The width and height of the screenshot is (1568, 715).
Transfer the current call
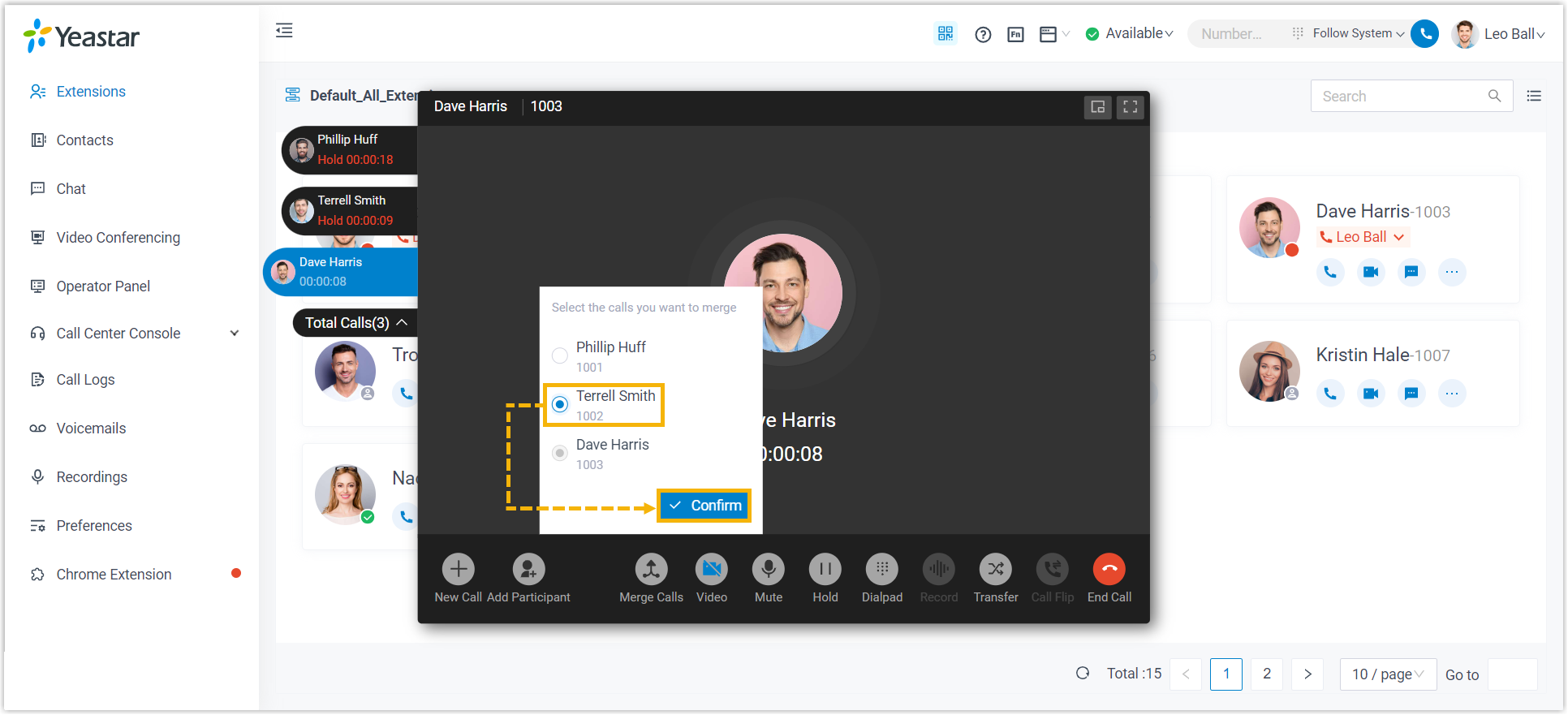point(996,578)
